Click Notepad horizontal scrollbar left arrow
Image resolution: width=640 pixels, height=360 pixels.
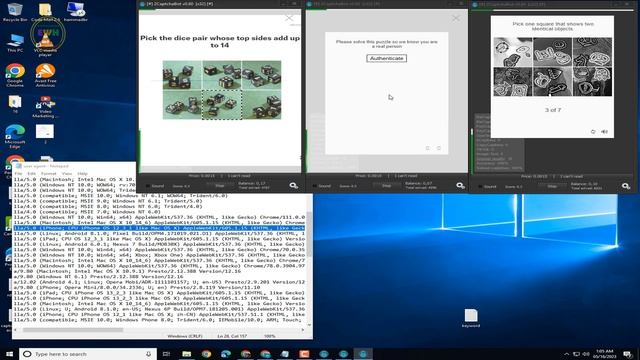click(16, 330)
